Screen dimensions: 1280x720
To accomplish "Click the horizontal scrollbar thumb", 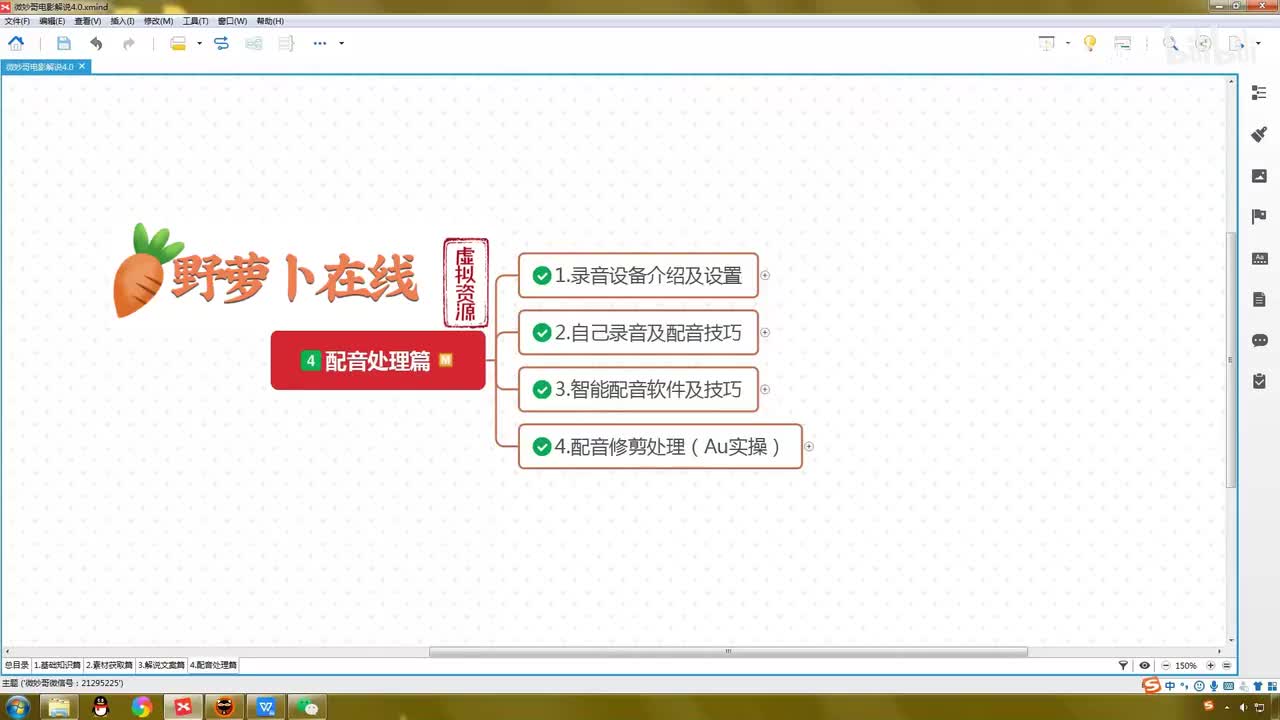I will pyautogui.click(x=728, y=651).
